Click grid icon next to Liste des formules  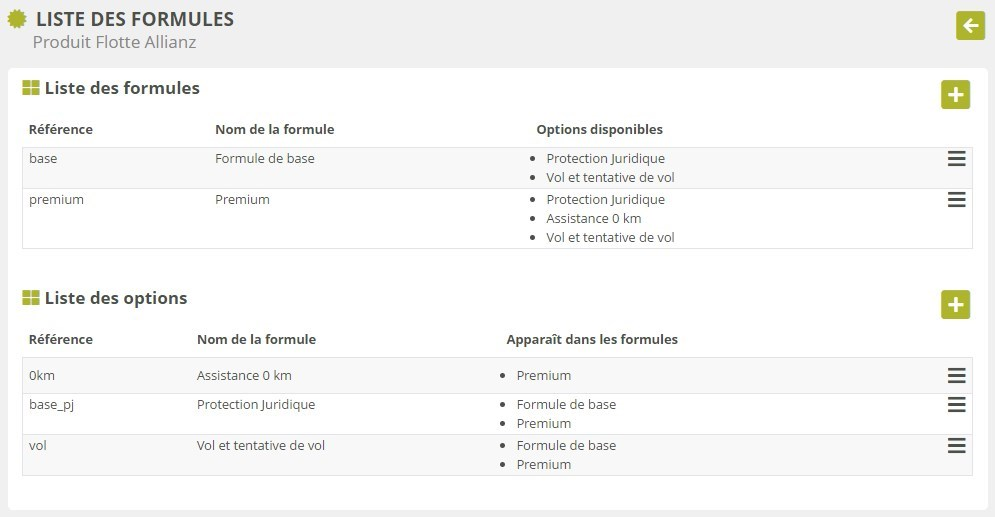pos(31,88)
